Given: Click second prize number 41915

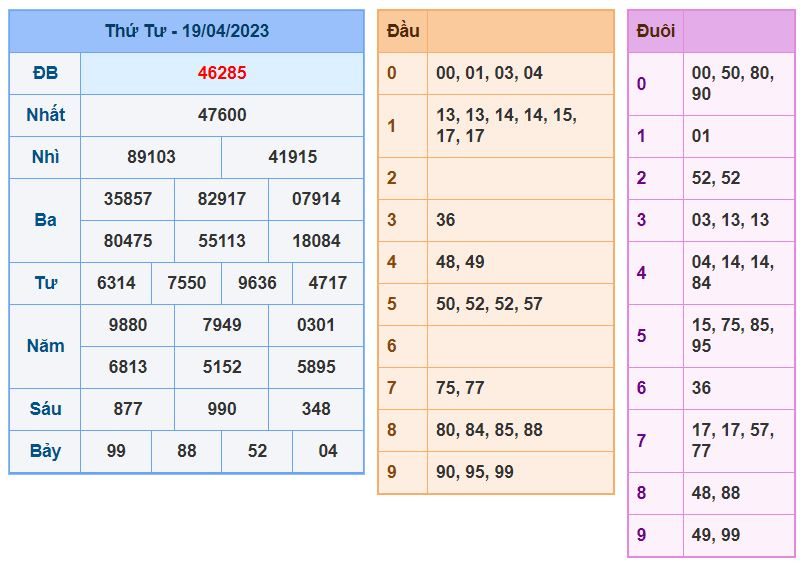Looking at the screenshot, I should (x=293, y=157).
